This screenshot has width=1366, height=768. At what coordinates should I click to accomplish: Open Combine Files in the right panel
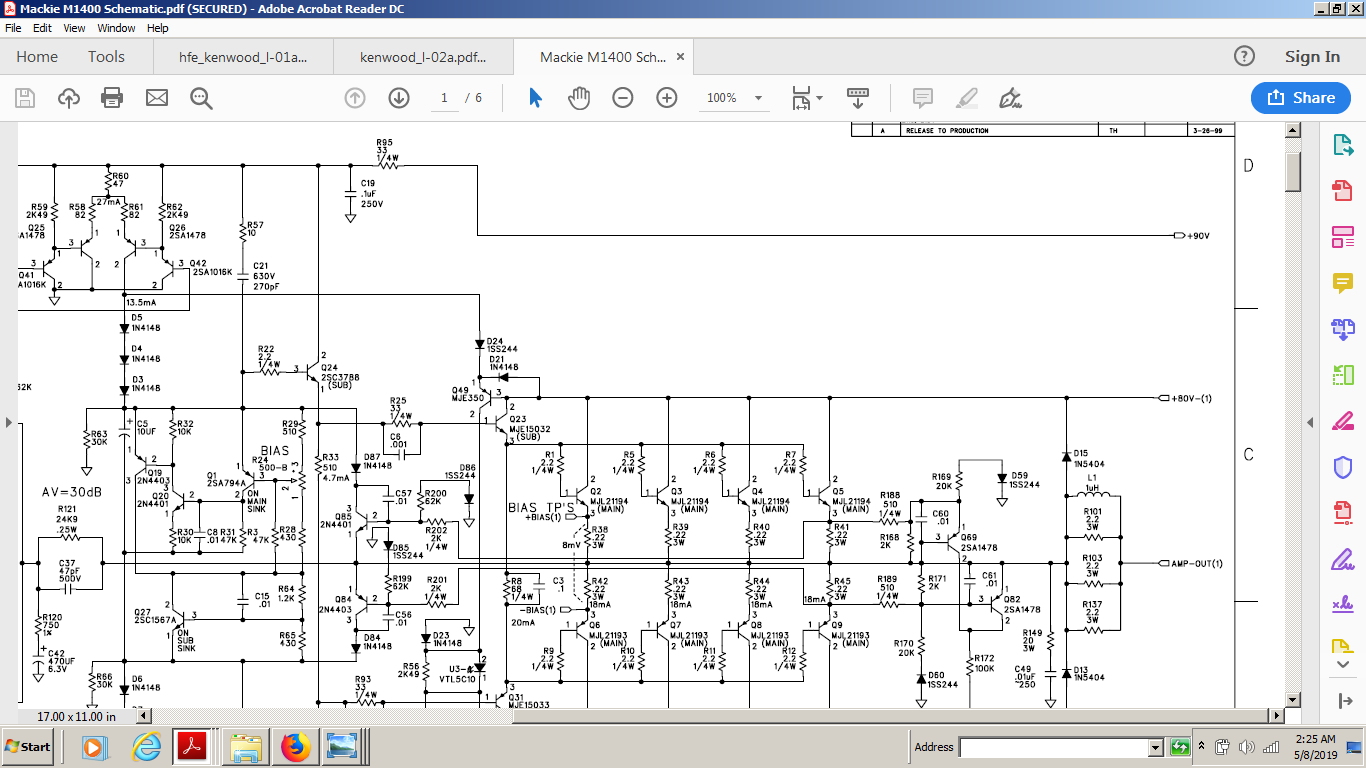[x=1342, y=329]
